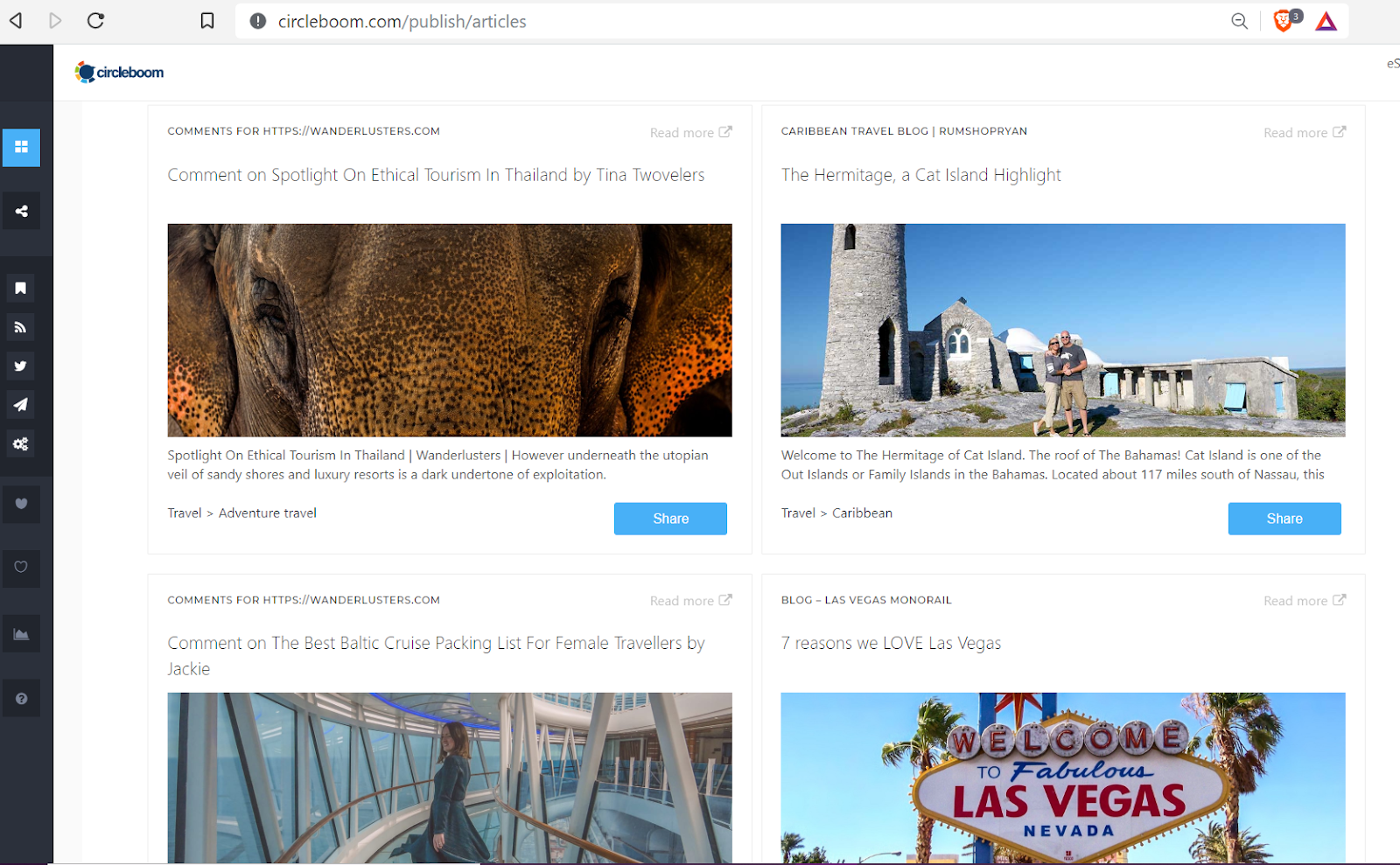Click the Circleboom logo
The height and width of the screenshot is (865, 1400).
(x=119, y=72)
